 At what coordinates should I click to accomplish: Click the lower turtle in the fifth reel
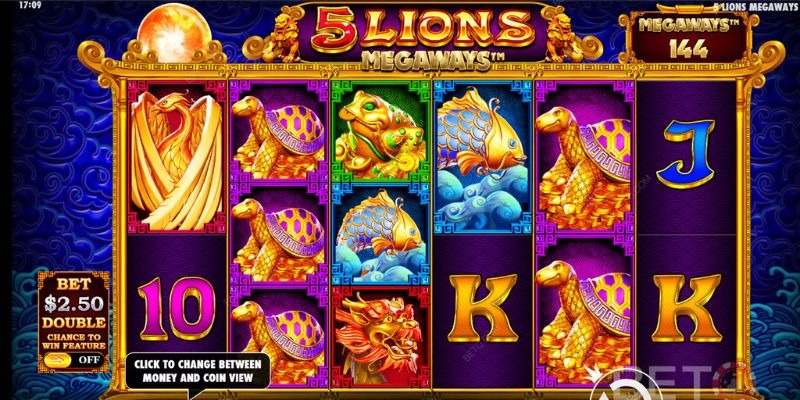click(585, 311)
